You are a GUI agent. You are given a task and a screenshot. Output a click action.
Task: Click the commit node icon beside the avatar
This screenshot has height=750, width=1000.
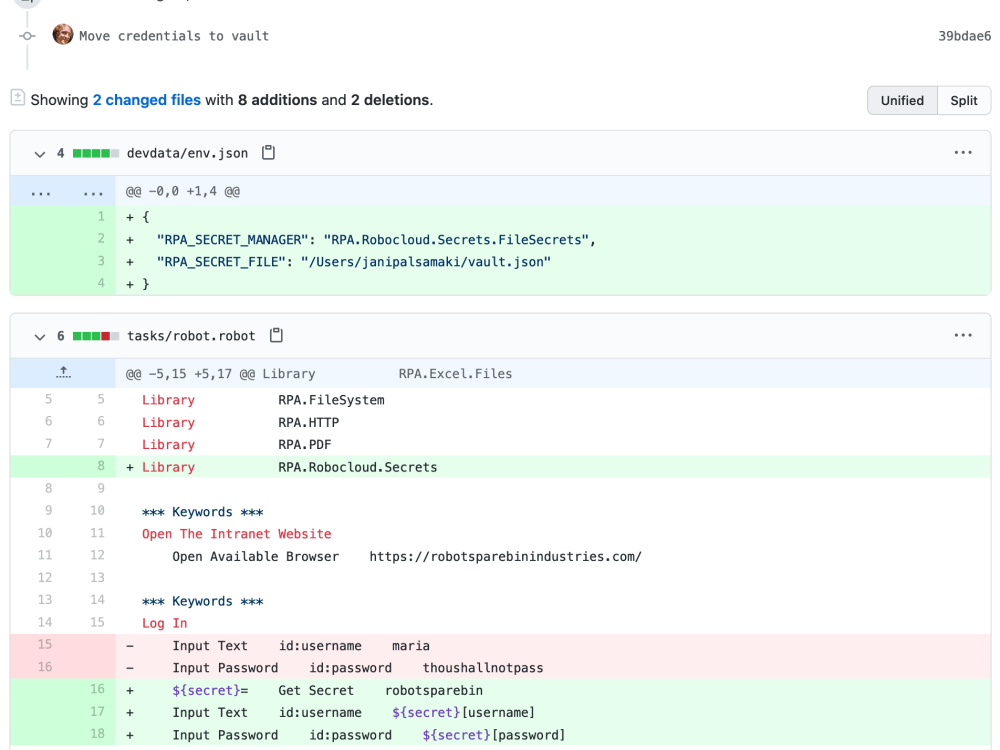(27, 36)
